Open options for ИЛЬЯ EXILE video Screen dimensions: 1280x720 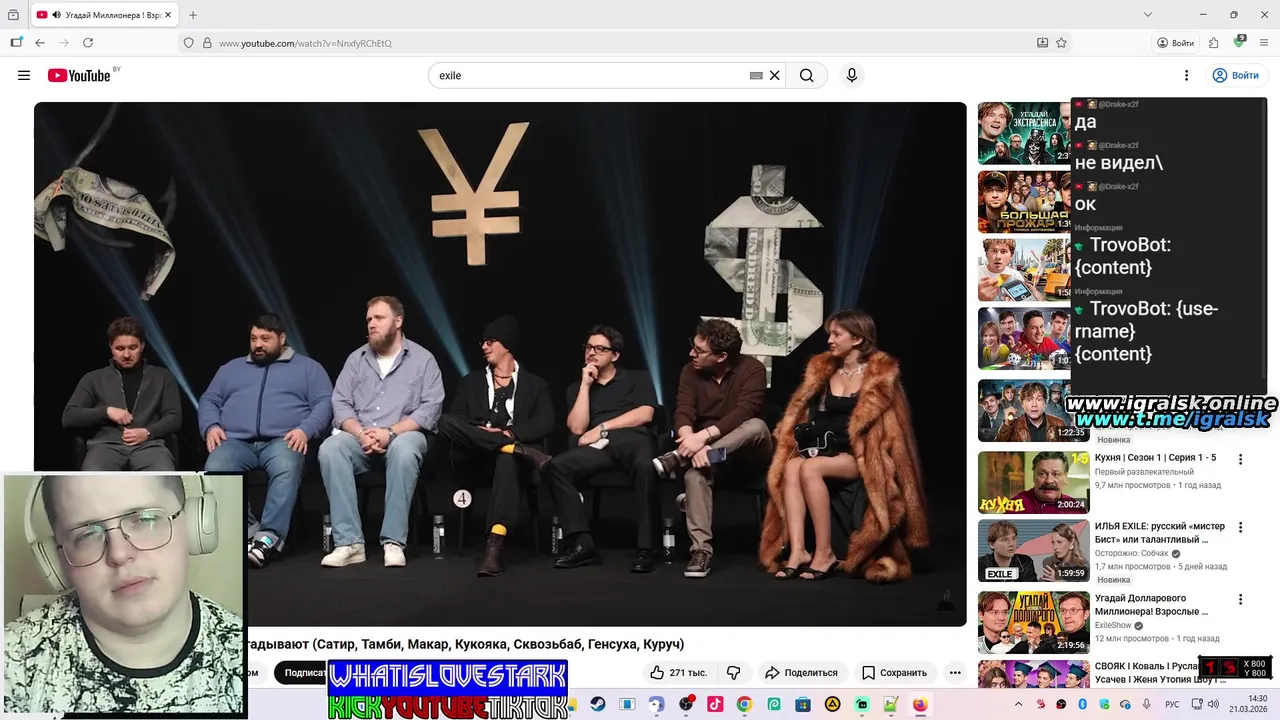[1240, 528]
